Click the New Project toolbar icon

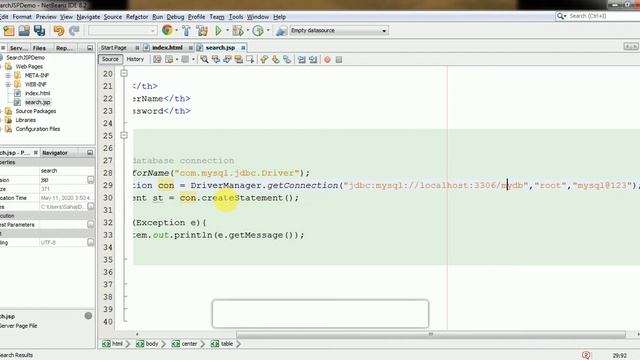pyautogui.click(x=9, y=31)
